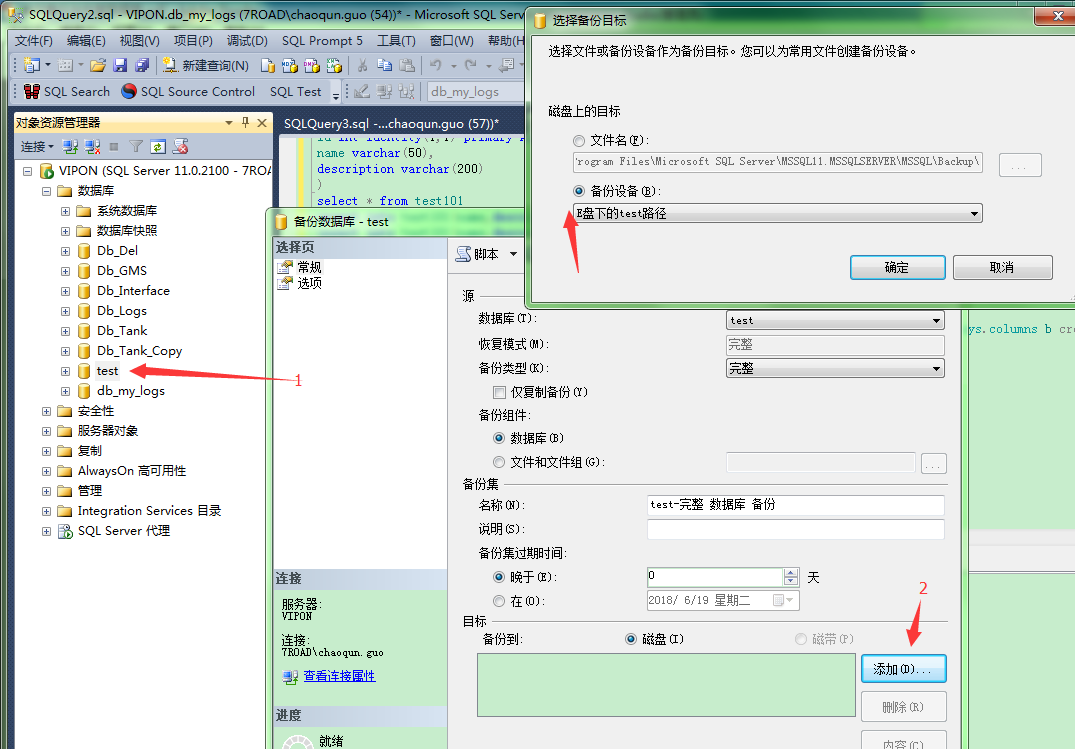The width and height of the screenshot is (1075, 749).
Task: Click the Redo arrow icon
Action: pyautogui.click(x=470, y=65)
